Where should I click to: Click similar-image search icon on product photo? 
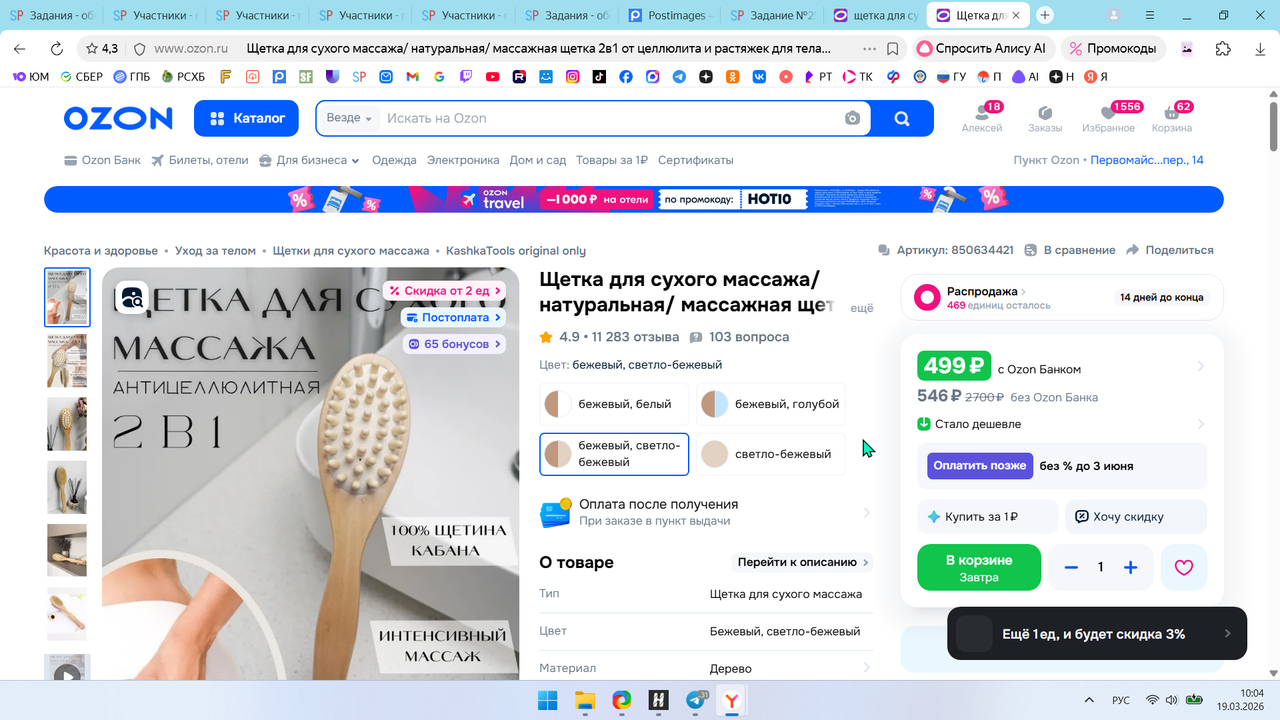[132, 297]
